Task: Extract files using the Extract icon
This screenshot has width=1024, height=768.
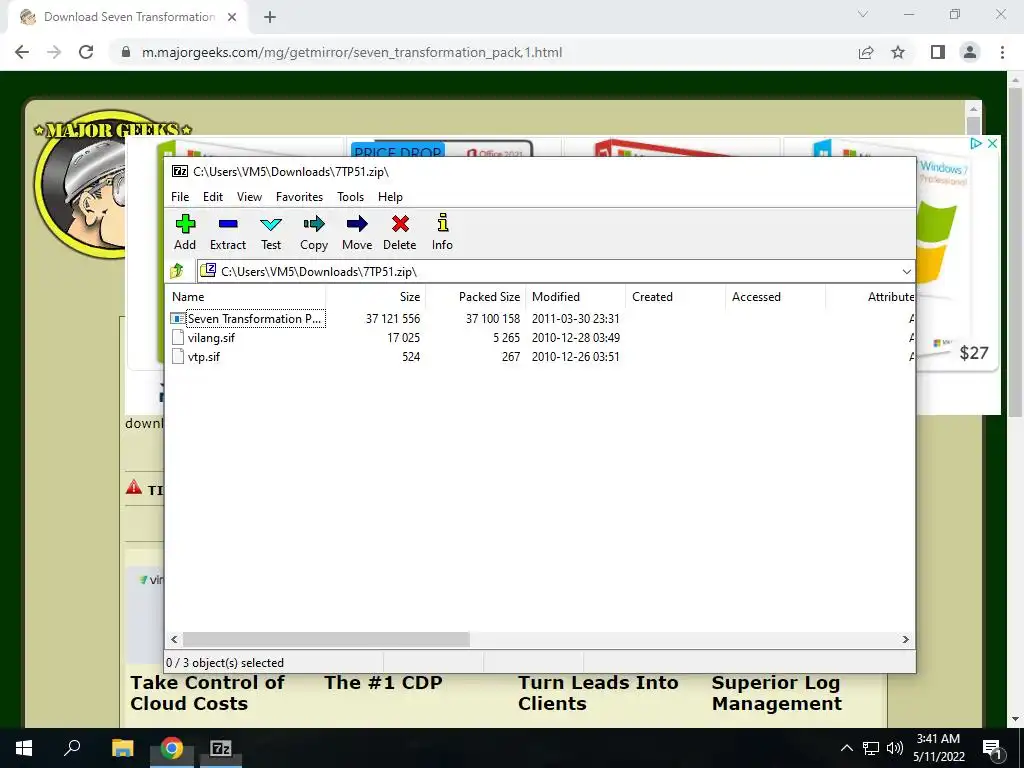Action: click(228, 232)
